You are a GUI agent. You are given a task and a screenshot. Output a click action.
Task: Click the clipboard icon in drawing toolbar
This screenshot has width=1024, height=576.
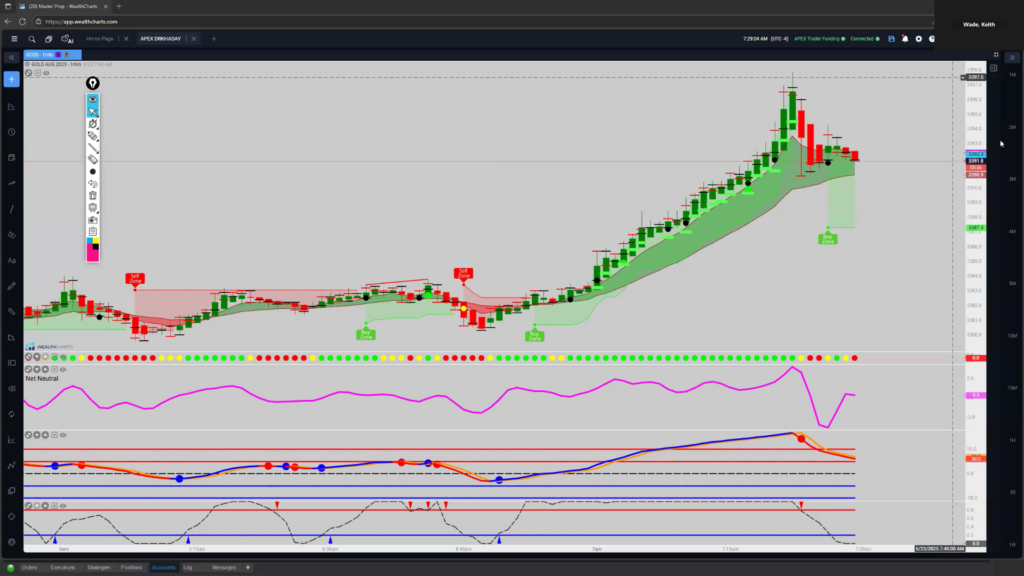pos(93,232)
